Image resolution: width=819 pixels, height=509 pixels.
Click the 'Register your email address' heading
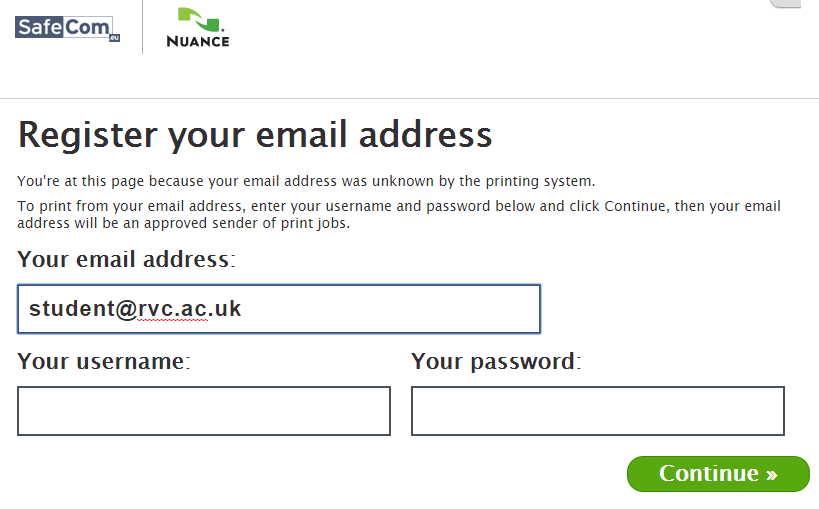click(x=255, y=135)
